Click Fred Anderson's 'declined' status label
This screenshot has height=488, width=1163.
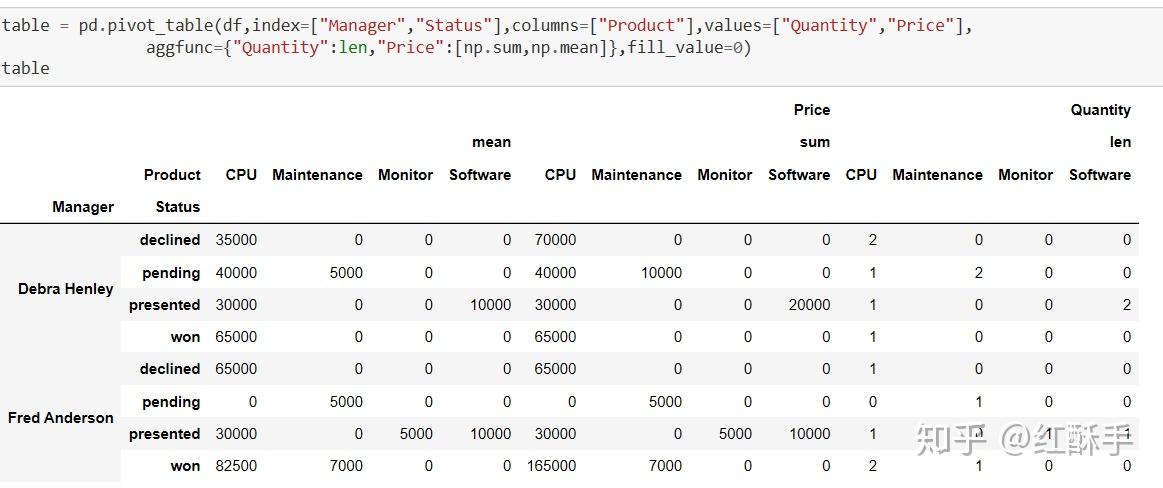(x=170, y=369)
